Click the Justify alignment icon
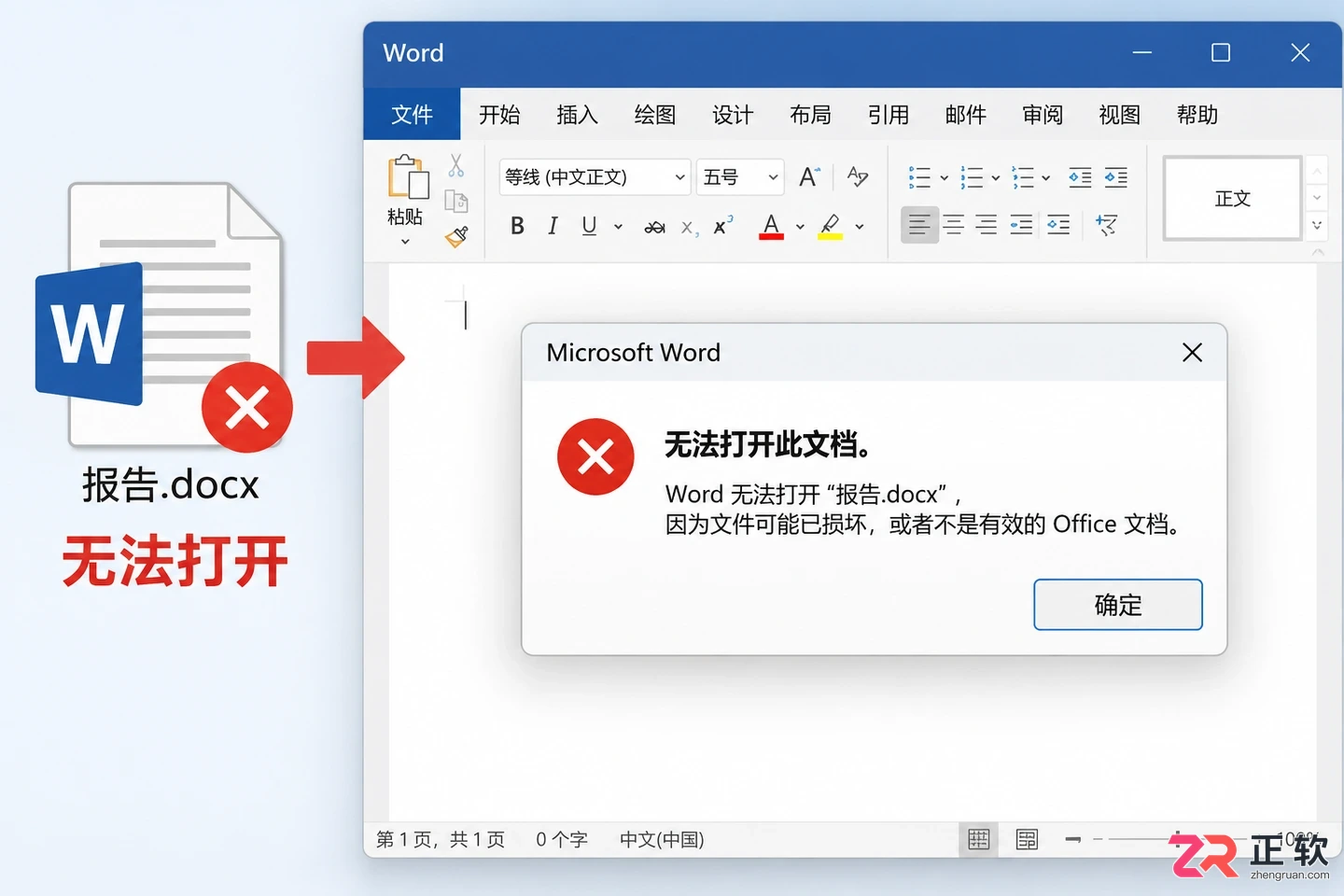The width and height of the screenshot is (1344, 896). pos(1021,225)
